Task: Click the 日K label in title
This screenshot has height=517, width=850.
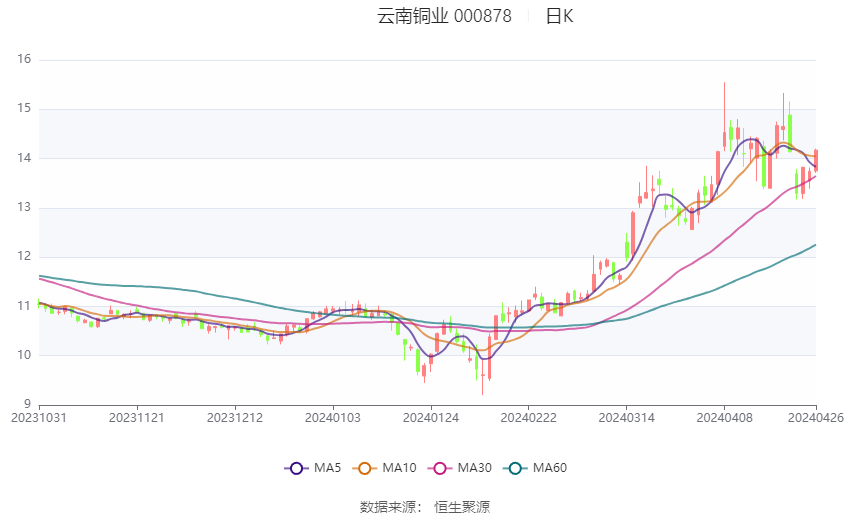Action: [x=559, y=16]
